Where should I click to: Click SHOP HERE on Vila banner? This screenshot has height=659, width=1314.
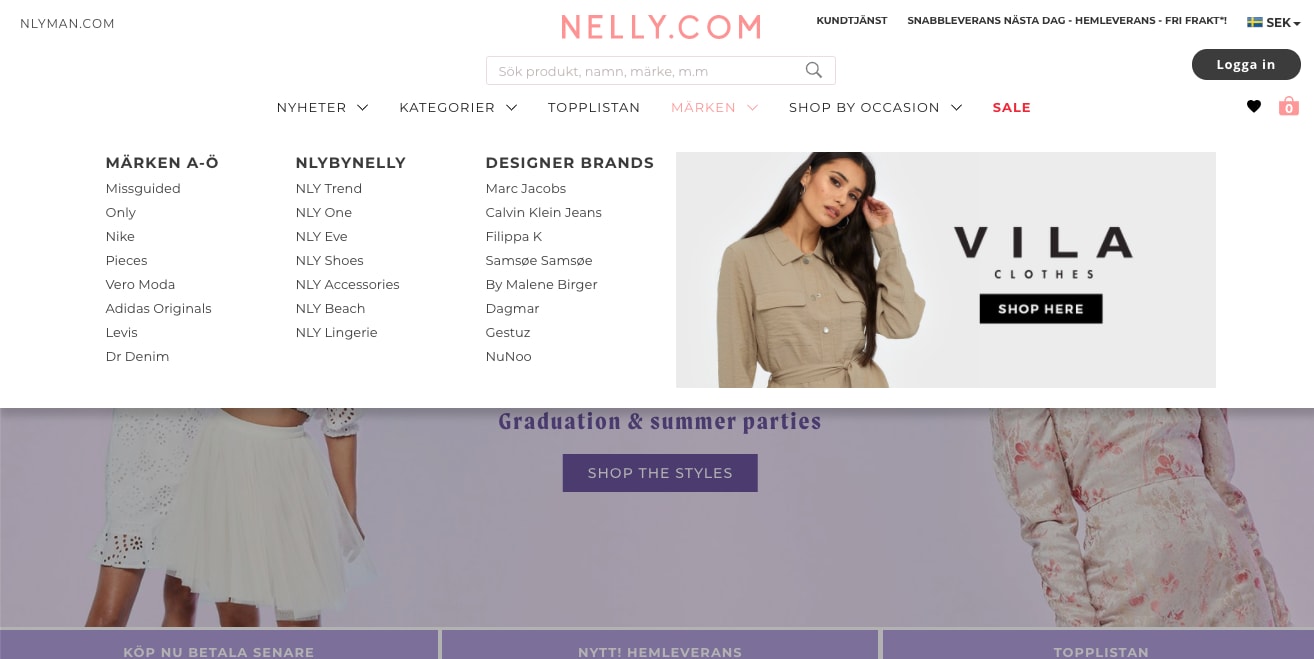coord(1041,309)
